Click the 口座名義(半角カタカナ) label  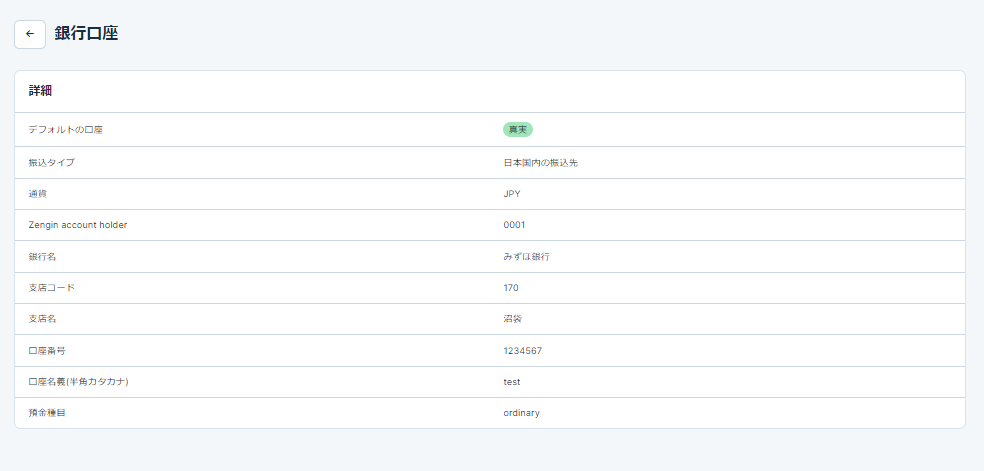point(79,382)
